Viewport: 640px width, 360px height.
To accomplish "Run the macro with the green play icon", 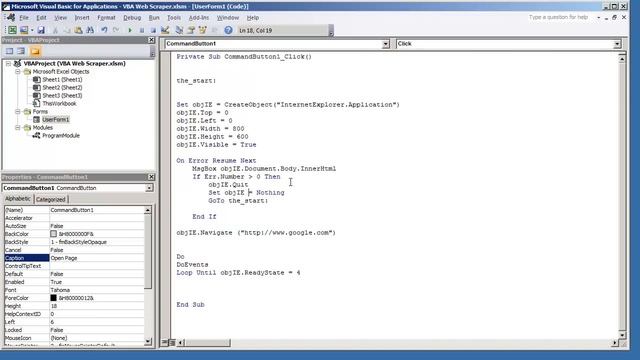I will coord(130,30).
